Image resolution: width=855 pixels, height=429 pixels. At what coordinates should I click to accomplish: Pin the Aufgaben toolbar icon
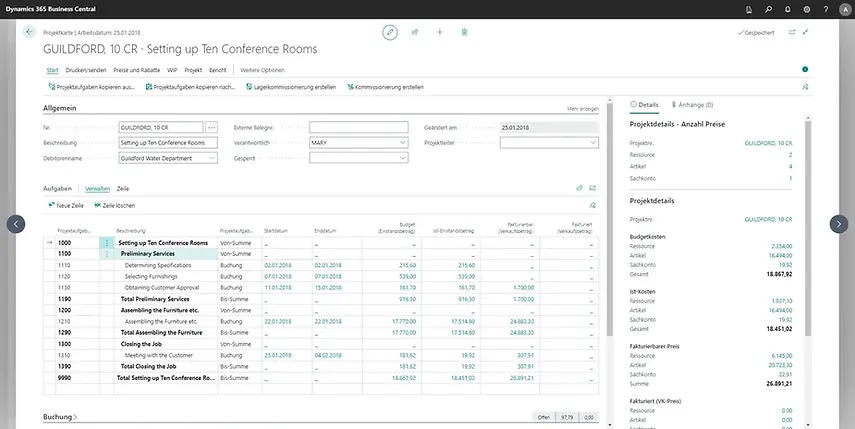(x=593, y=206)
